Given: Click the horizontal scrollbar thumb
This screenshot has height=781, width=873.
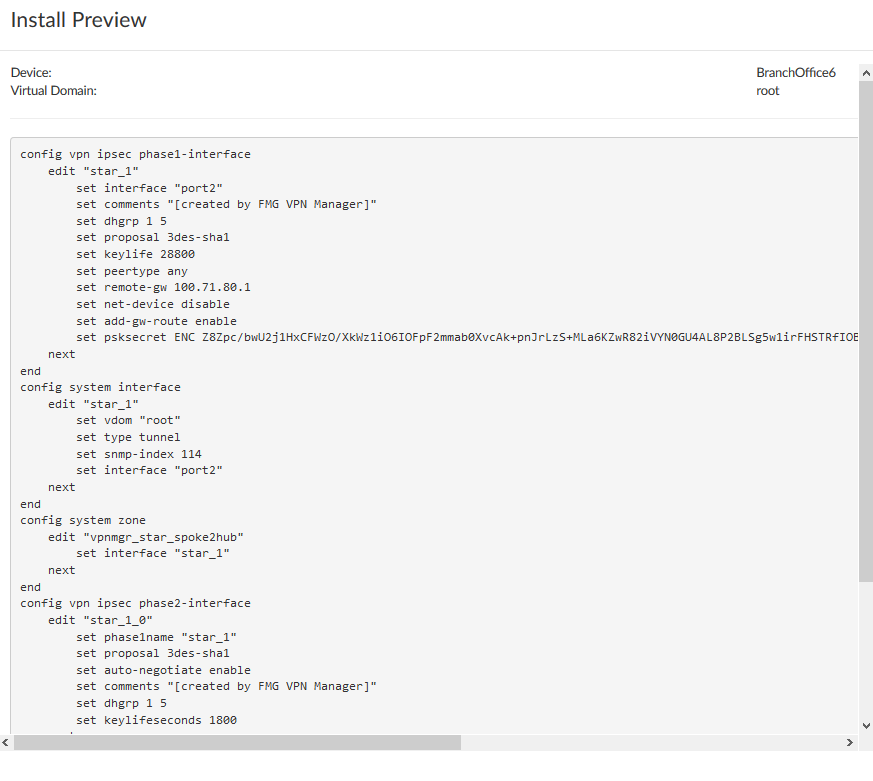Looking at the screenshot, I should (237, 743).
